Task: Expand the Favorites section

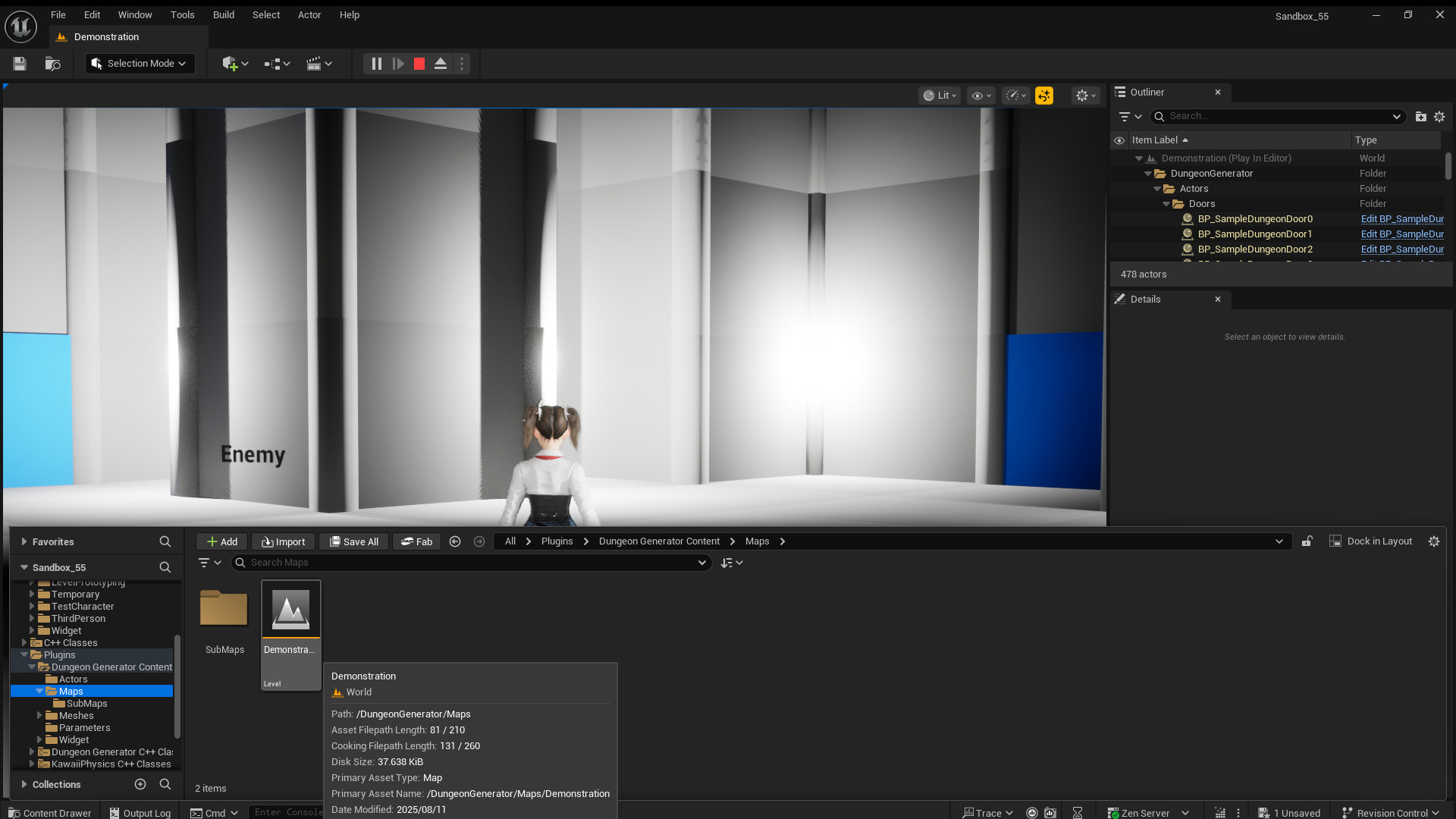Action: [24, 541]
